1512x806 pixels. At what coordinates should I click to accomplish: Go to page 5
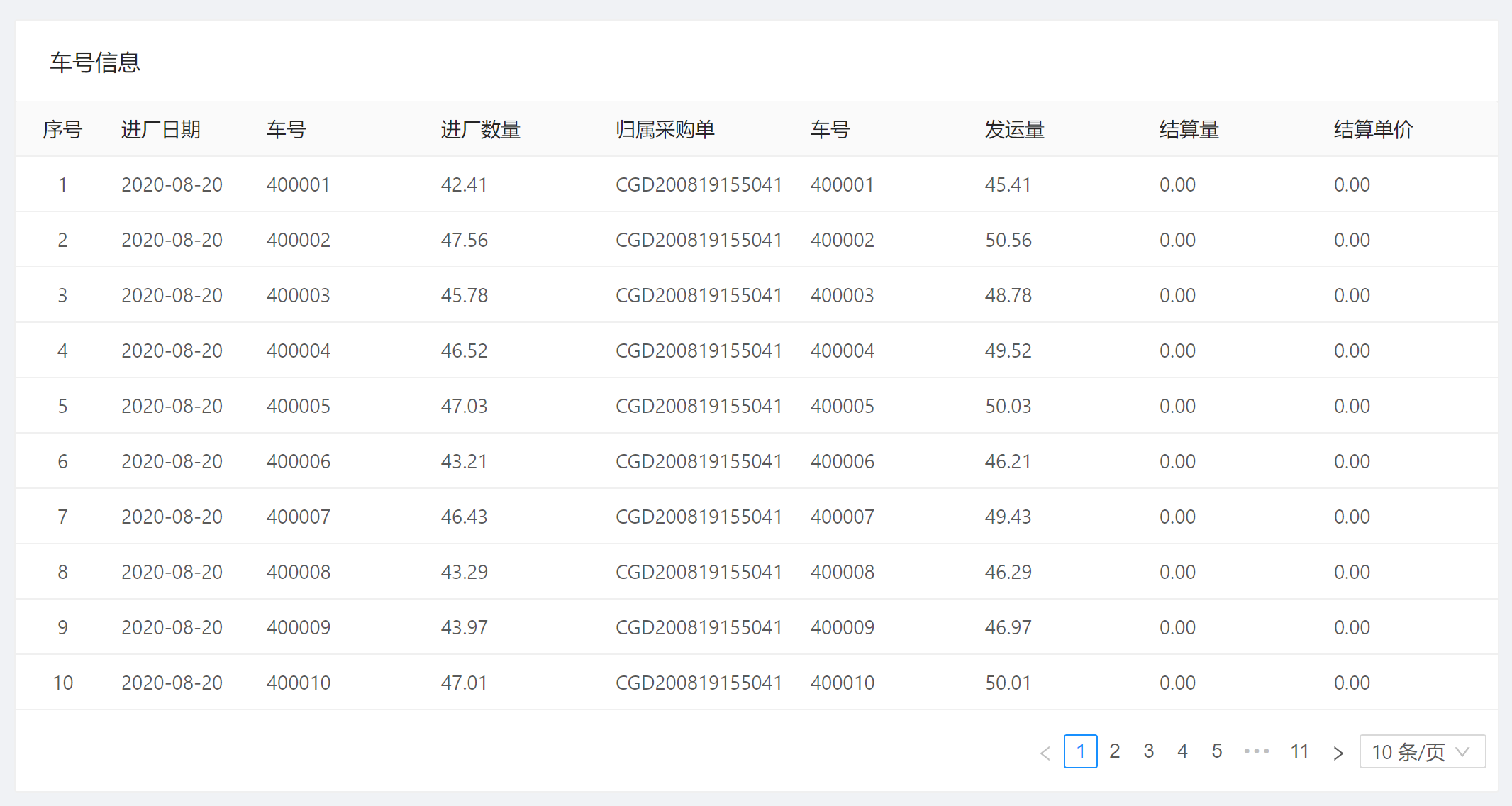pos(1217,751)
